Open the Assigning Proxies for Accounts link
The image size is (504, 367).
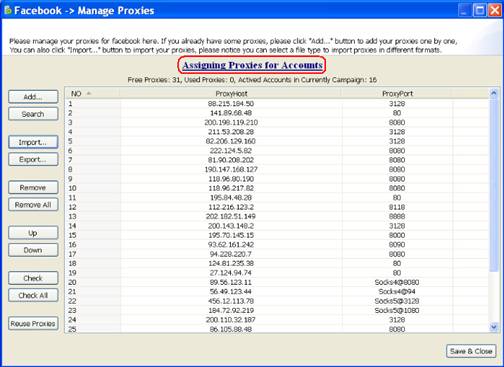pos(252,65)
